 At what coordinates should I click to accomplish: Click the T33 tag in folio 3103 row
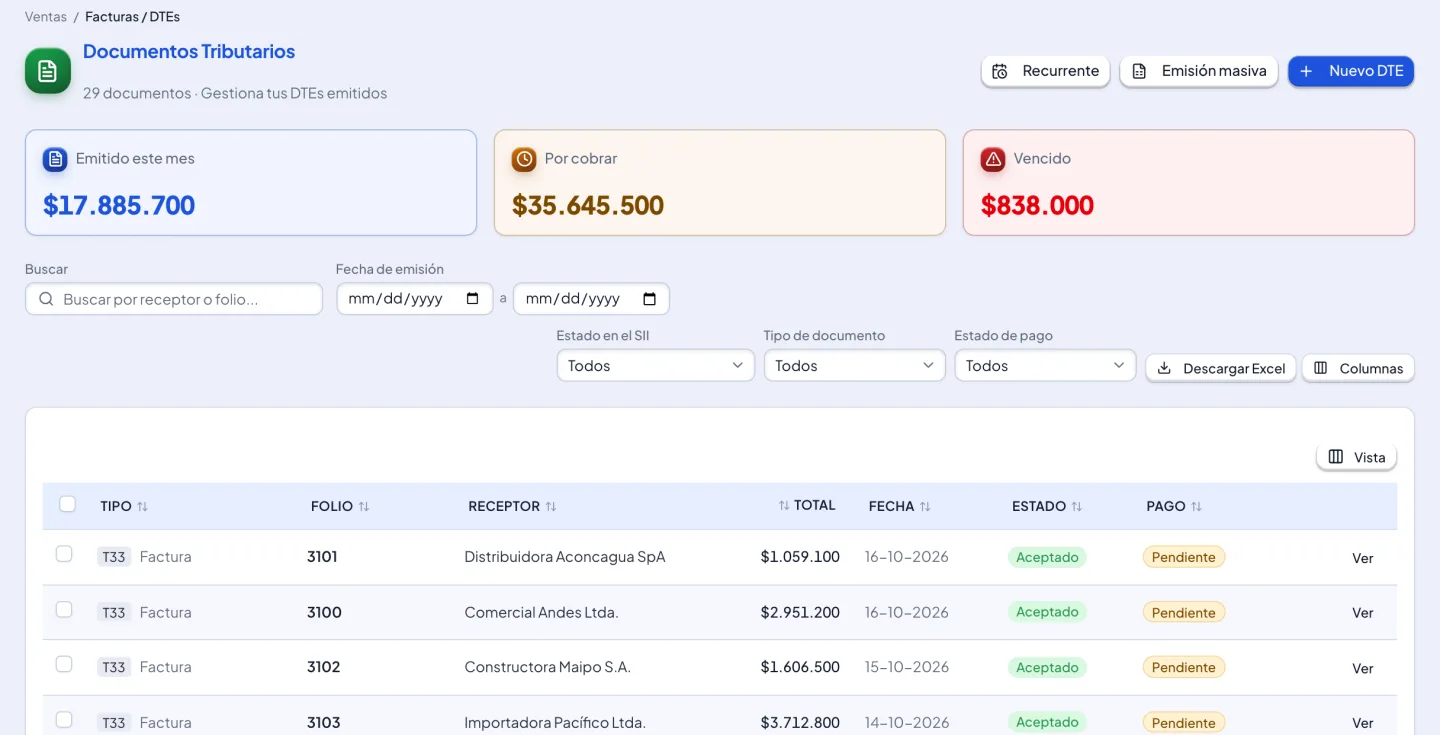point(114,722)
